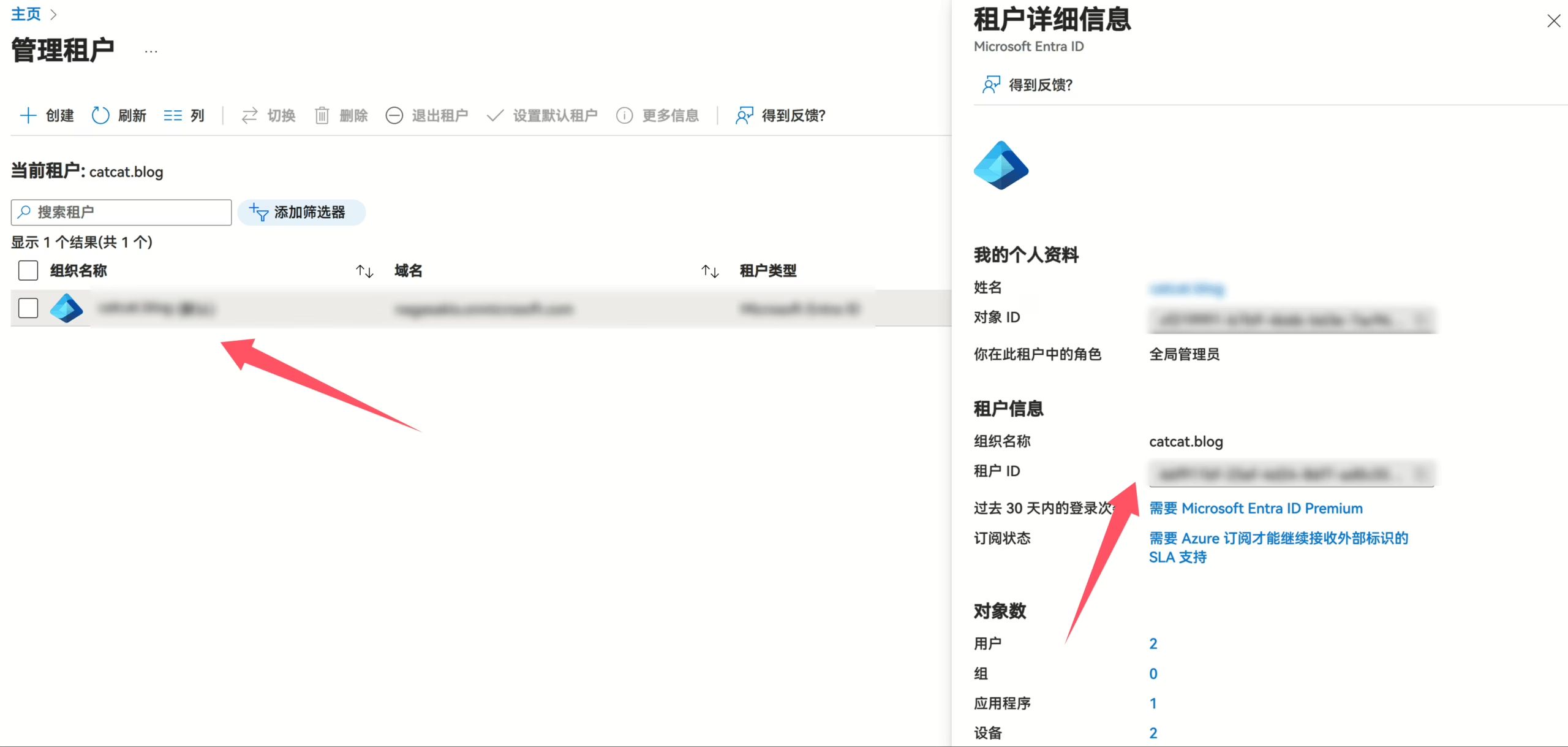Click the 组织名称 column header
Screen dimensions: 1568x747
78,270
